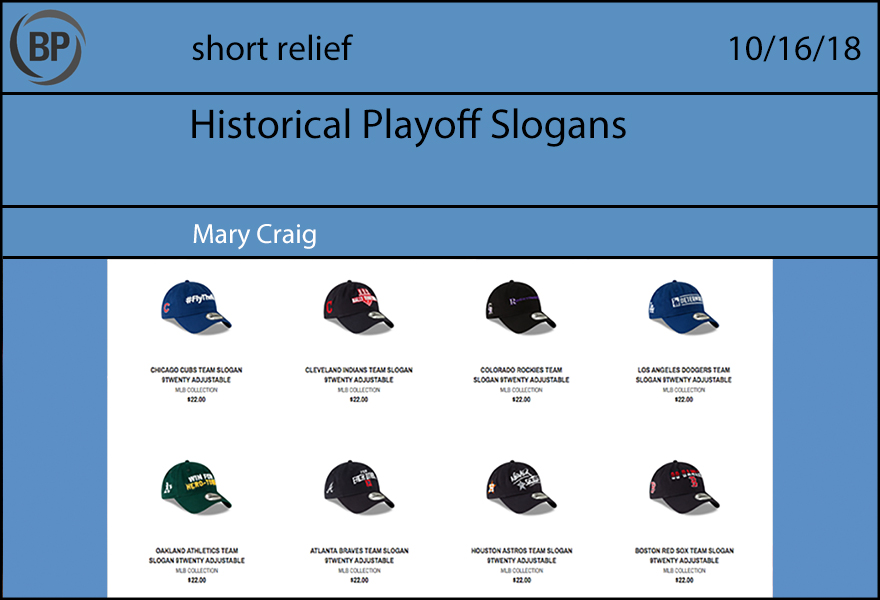Screen dimensions: 880x600
Task: Click the Chicago Cubs Team Slogan title
Action: tap(196, 374)
